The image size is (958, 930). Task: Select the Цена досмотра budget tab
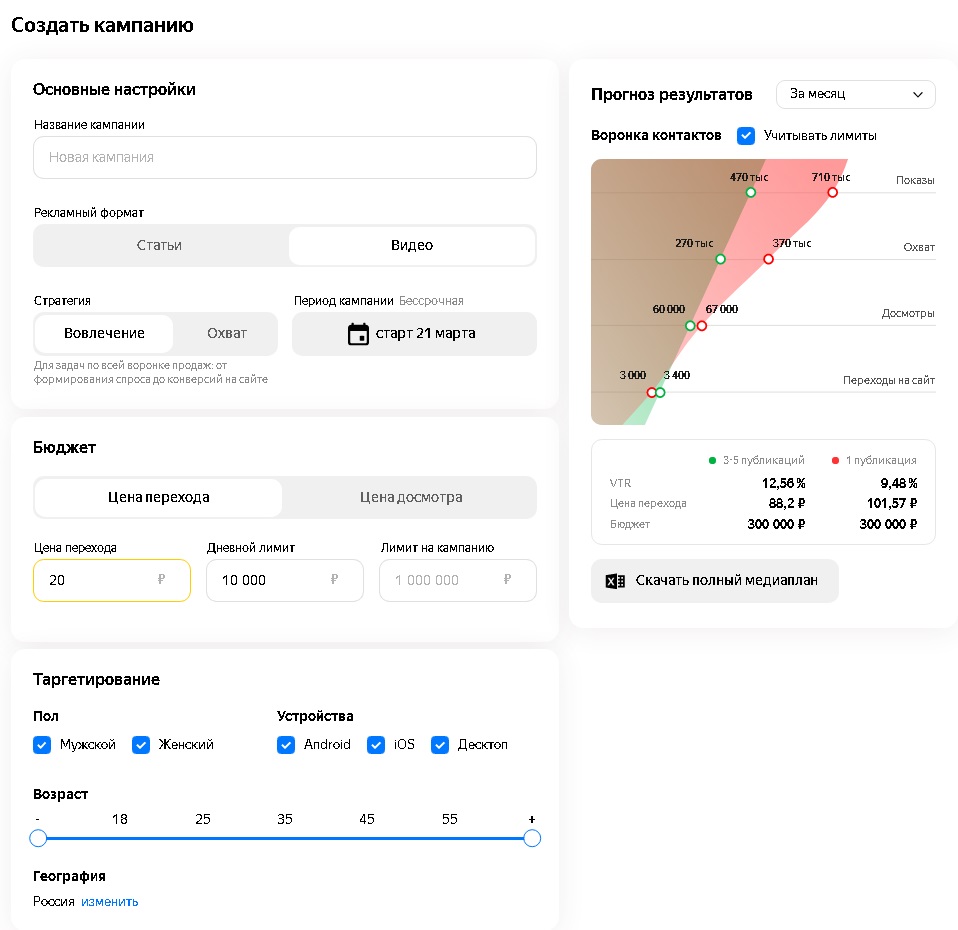[x=410, y=497]
